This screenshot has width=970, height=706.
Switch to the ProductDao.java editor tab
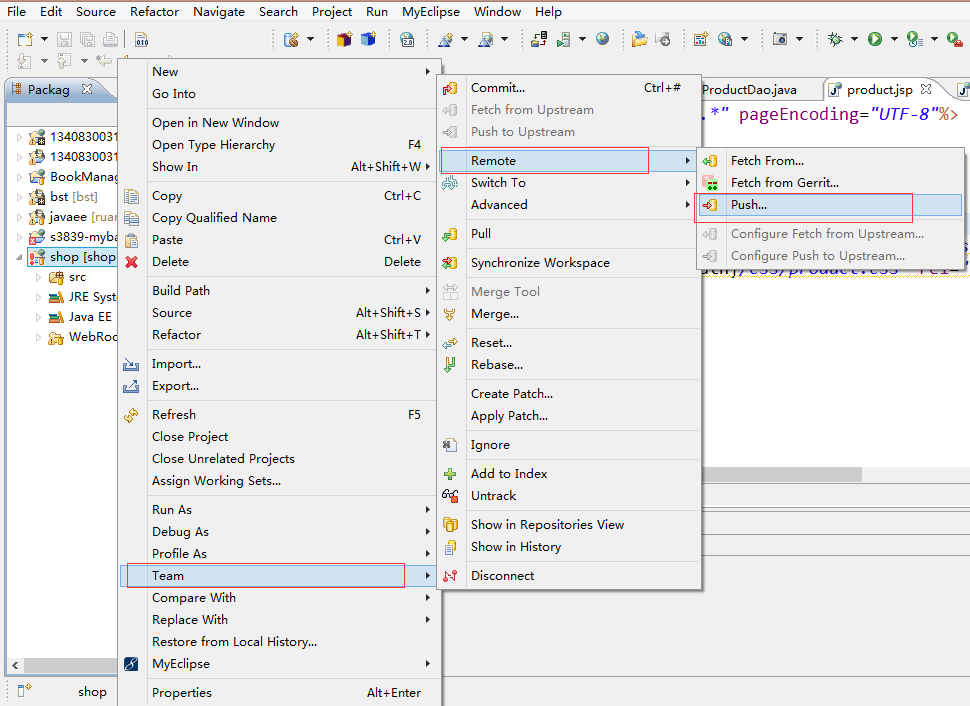pos(749,90)
